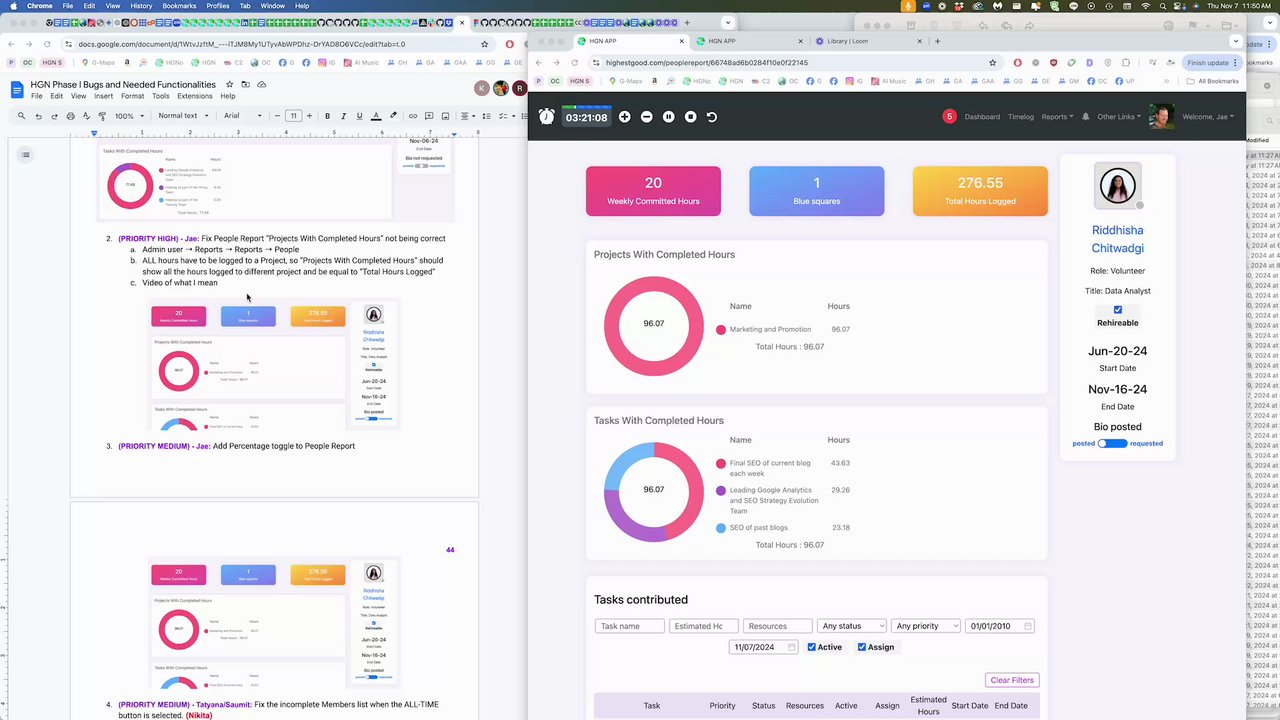This screenshot has height=720, width=1280.
Task: Bookmark the highestgood.com page with the star
Action: pyautogui.click(x=992, y=62)
